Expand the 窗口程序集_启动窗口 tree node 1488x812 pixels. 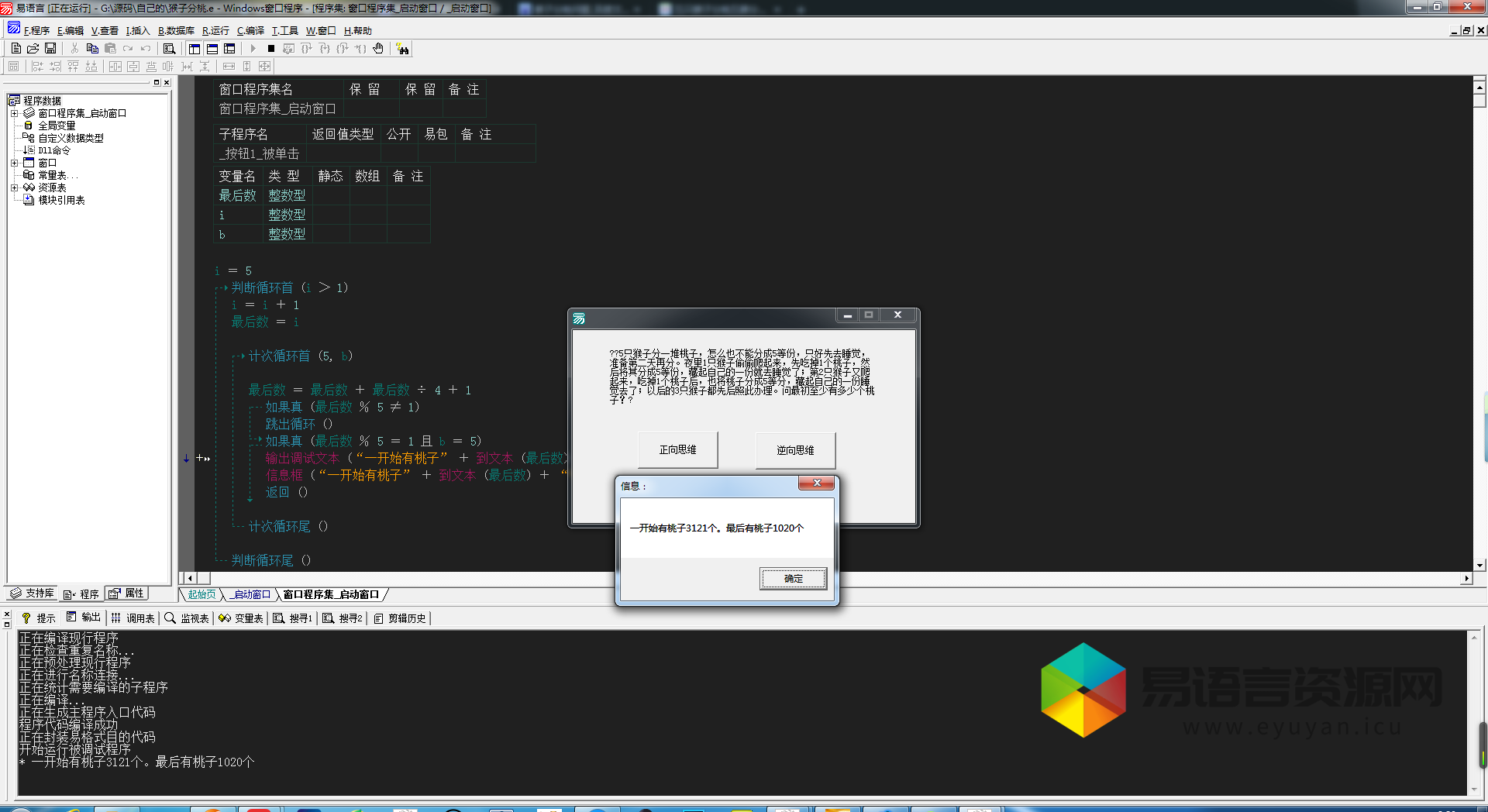14,113
